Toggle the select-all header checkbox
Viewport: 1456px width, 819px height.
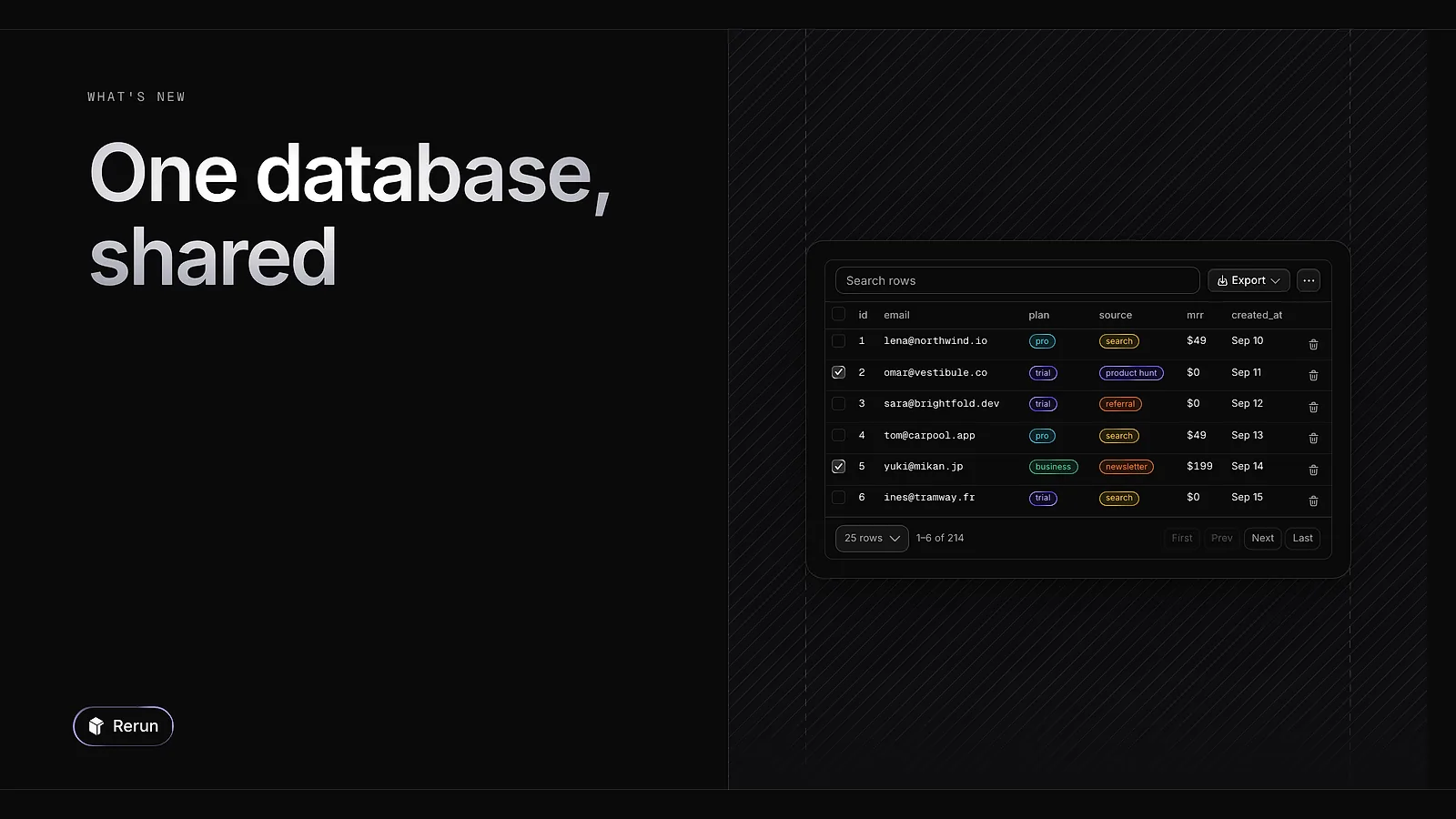tap(838, 314)
